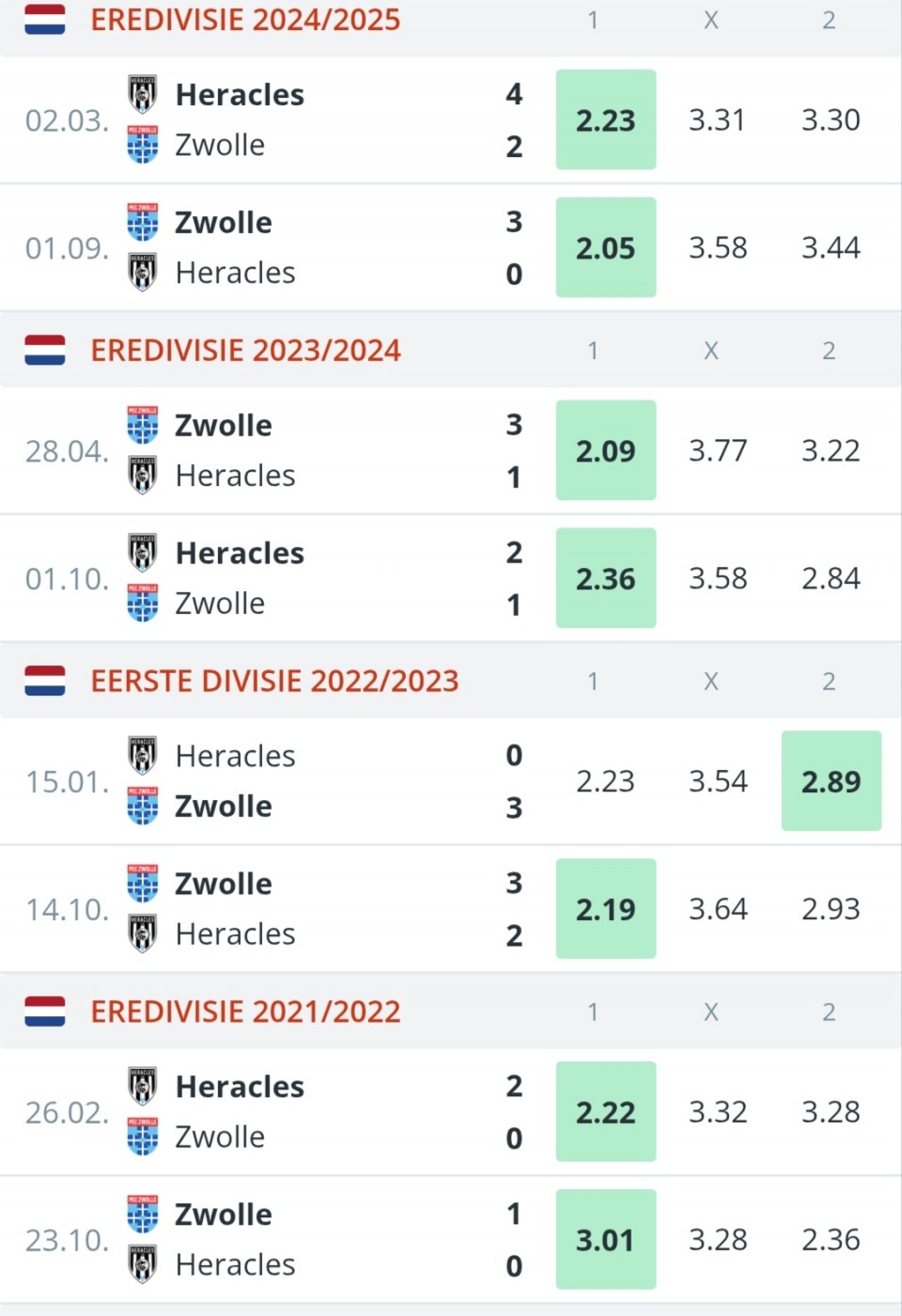Select away odds 3.44 for 01.09. match
The image size is (902, 1316).
[832, 248]
